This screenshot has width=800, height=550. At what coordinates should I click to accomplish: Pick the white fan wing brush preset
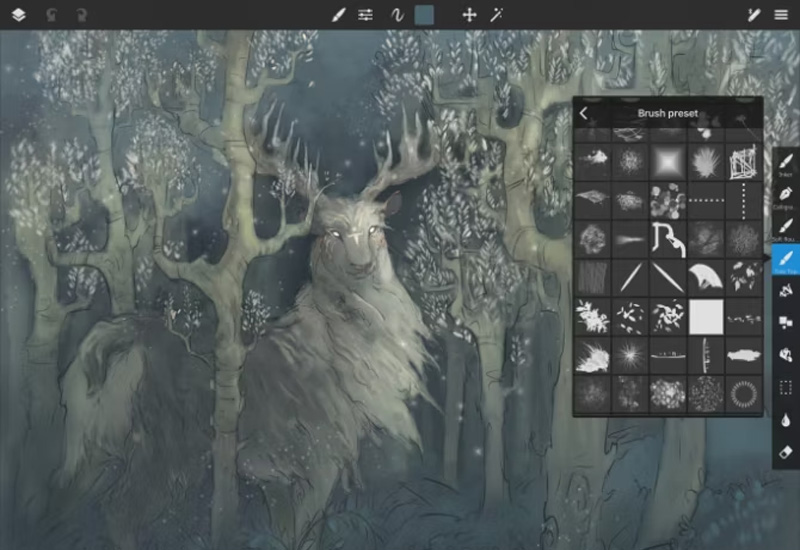click(706, 278)
